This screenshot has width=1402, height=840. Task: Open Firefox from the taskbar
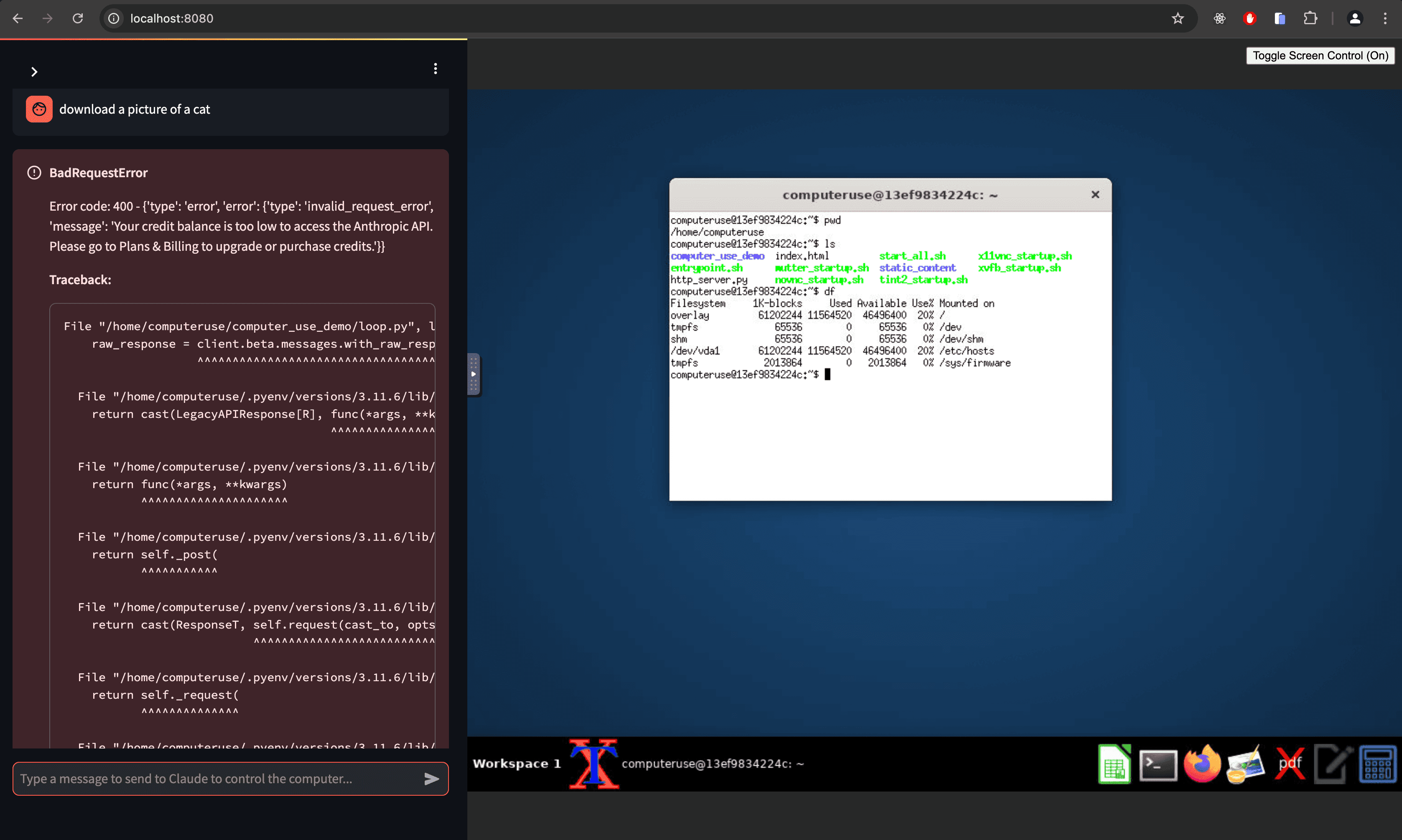1202,764
